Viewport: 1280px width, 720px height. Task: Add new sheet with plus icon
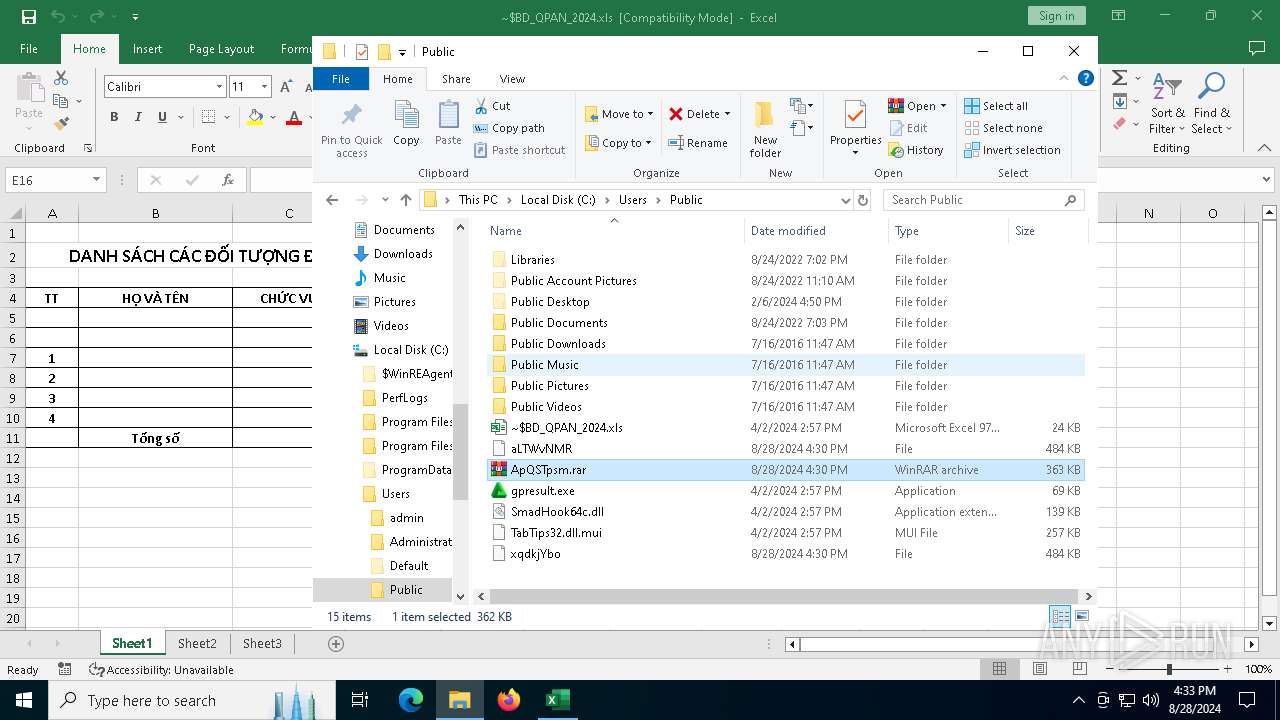tap(336, 644)
